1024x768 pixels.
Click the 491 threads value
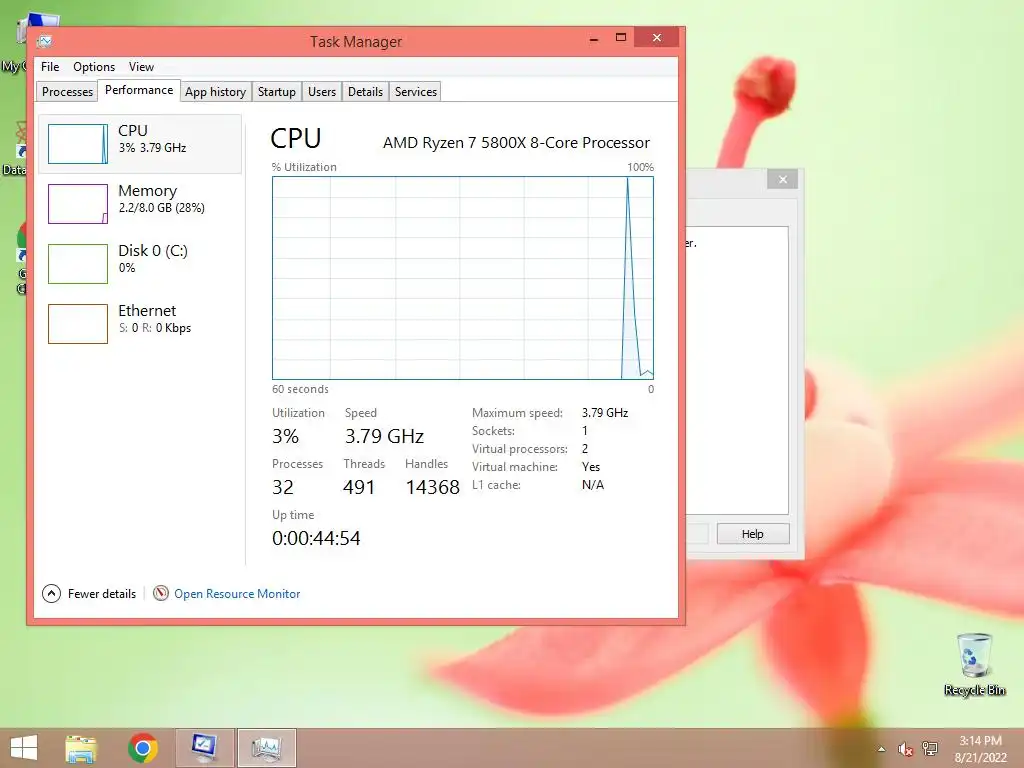pyautogui.click(x=359, y=487)
